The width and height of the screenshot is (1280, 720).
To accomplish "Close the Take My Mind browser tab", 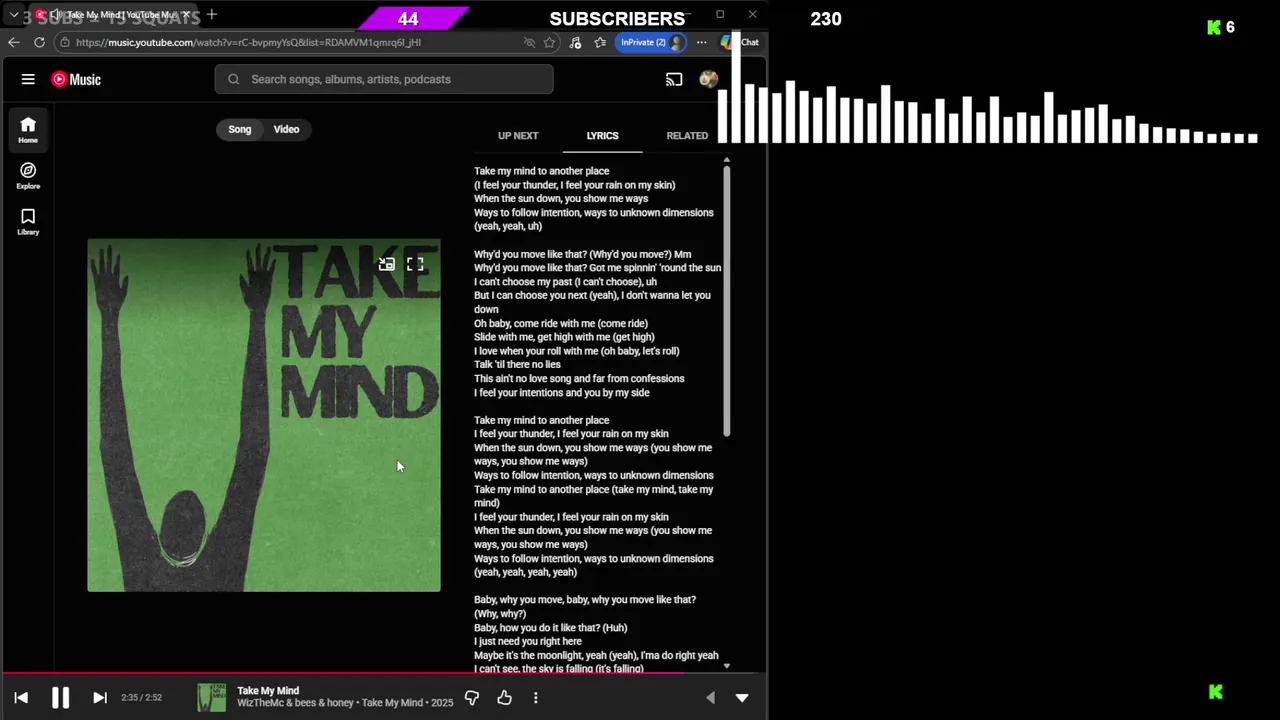I will click(185, 15).
